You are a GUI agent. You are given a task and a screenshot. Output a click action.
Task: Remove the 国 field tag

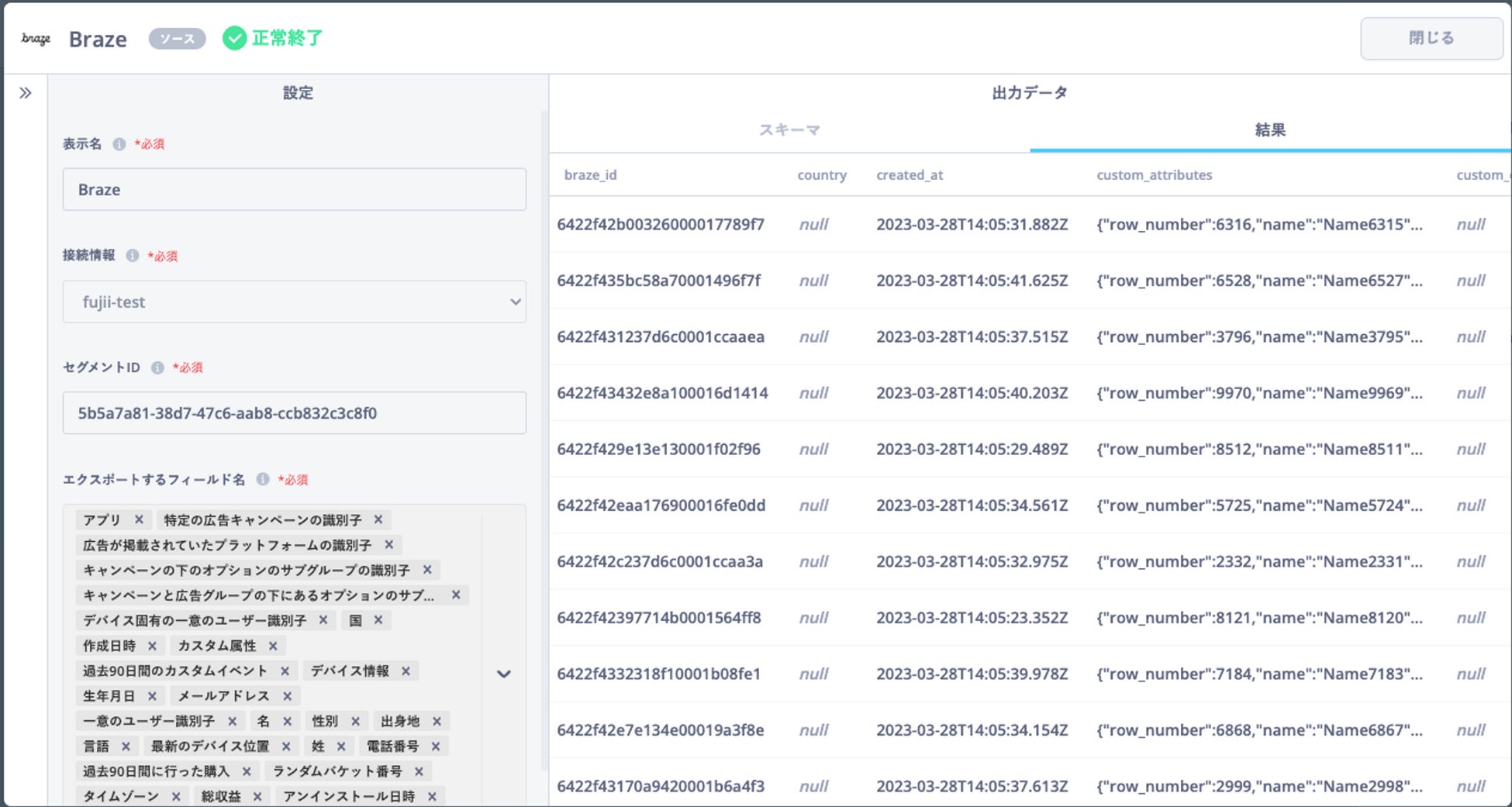point(378,620)
